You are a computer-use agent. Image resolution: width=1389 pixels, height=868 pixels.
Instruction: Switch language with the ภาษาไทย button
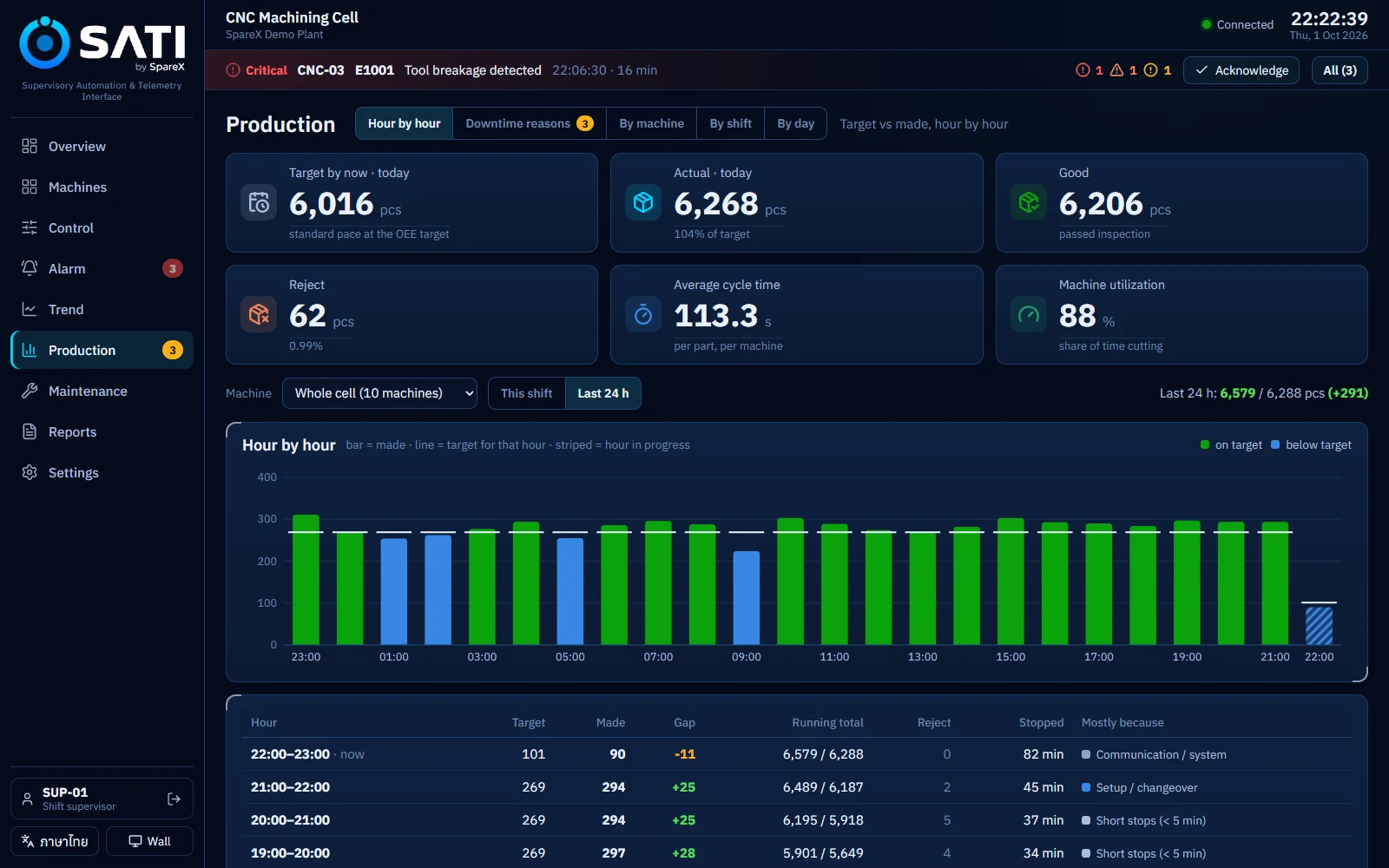pos(55,841)
